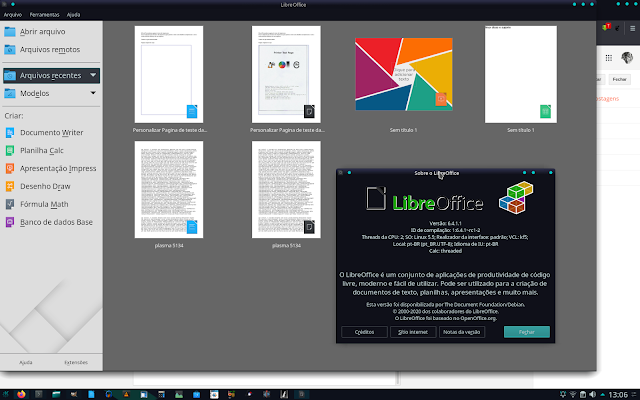Click the Desenho Draw icon
Image resolution: width=640 pixels, height=400 pixels.
point(10,186)
